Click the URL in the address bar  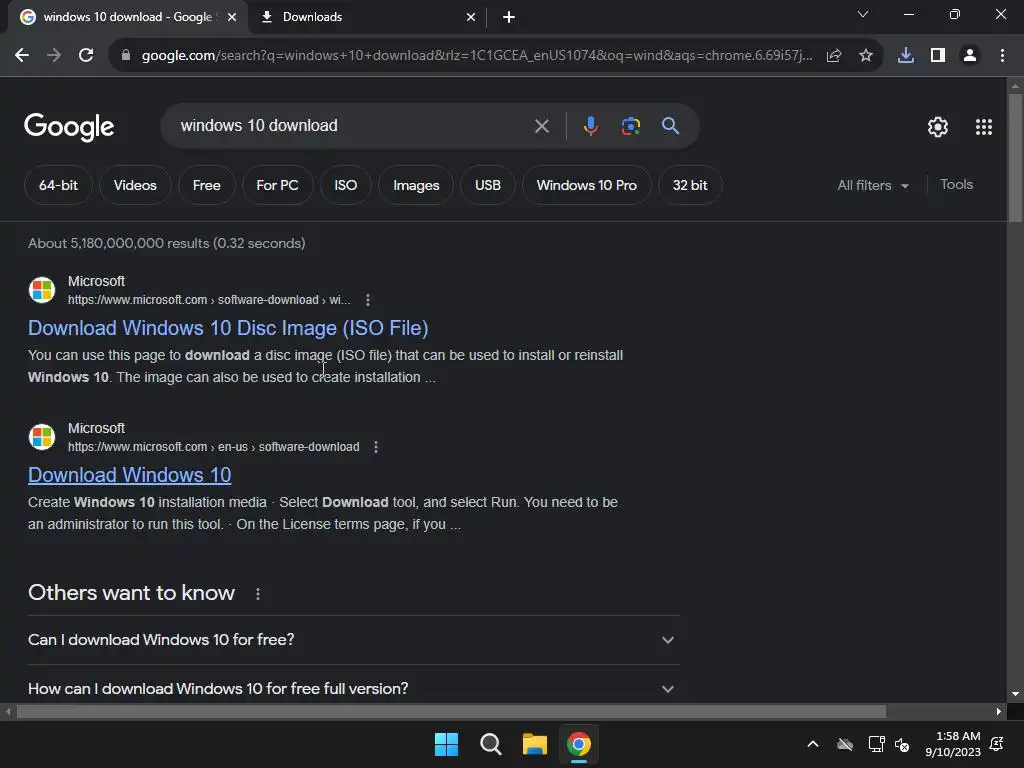tap(477, 56)
